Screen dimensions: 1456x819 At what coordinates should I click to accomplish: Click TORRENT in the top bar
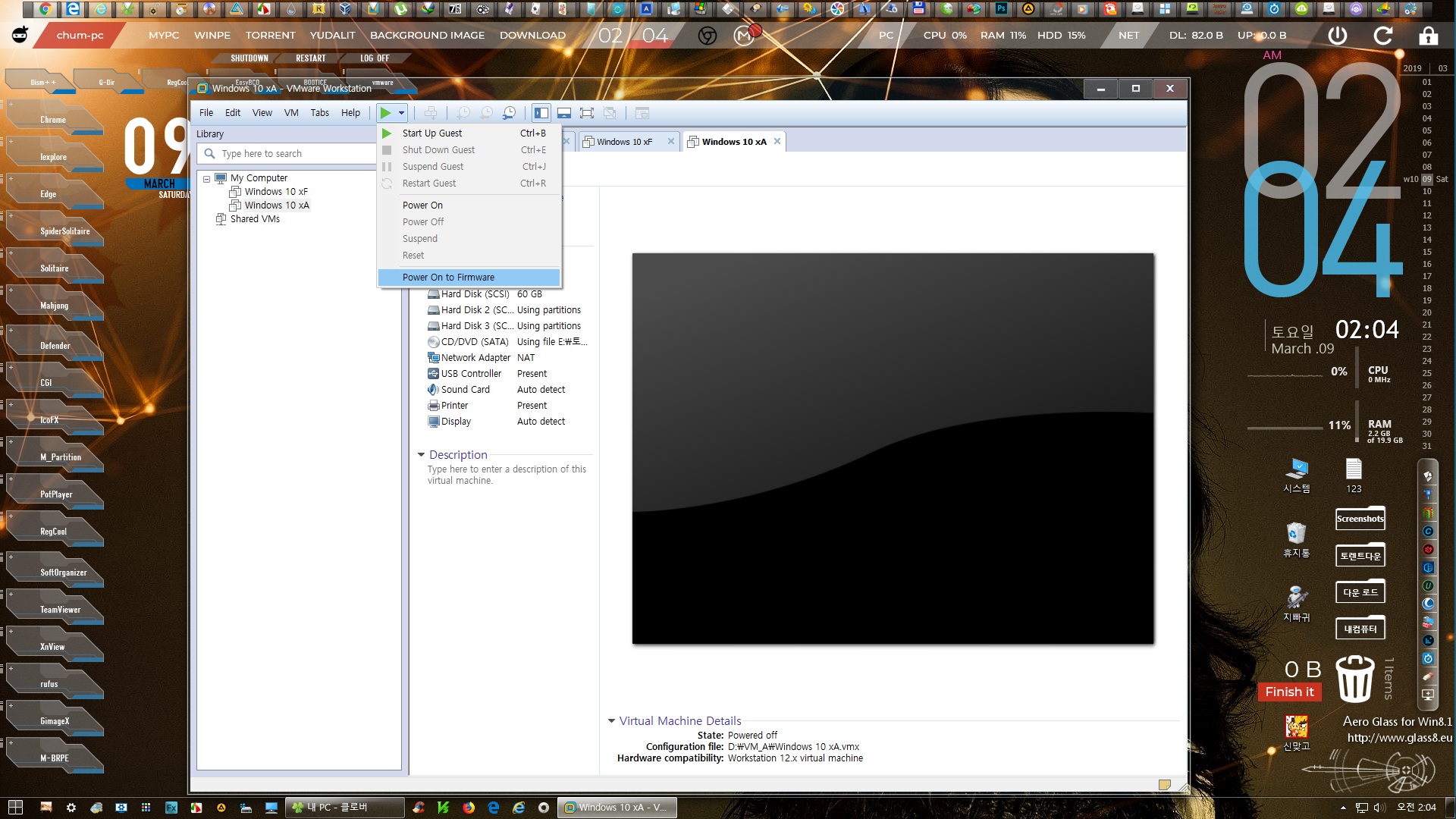tap(270, 36)
